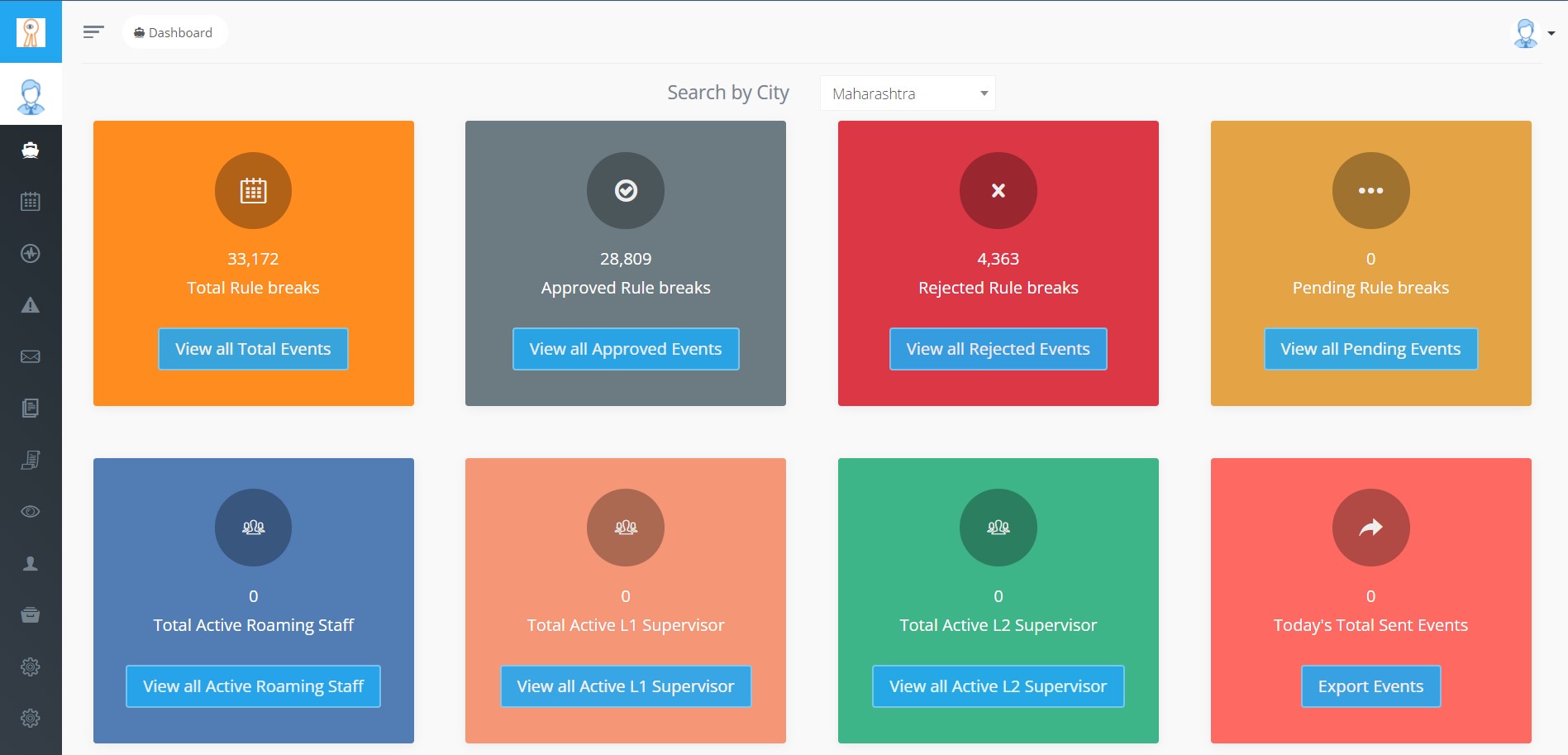Open the document pages icon in the sidebar

pos(31,408)
